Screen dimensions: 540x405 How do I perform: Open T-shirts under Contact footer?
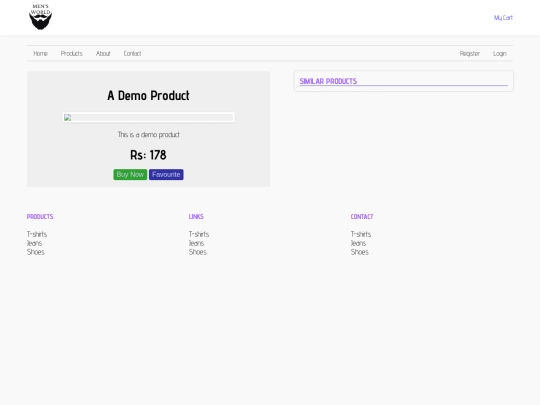[x=361, y=234]
